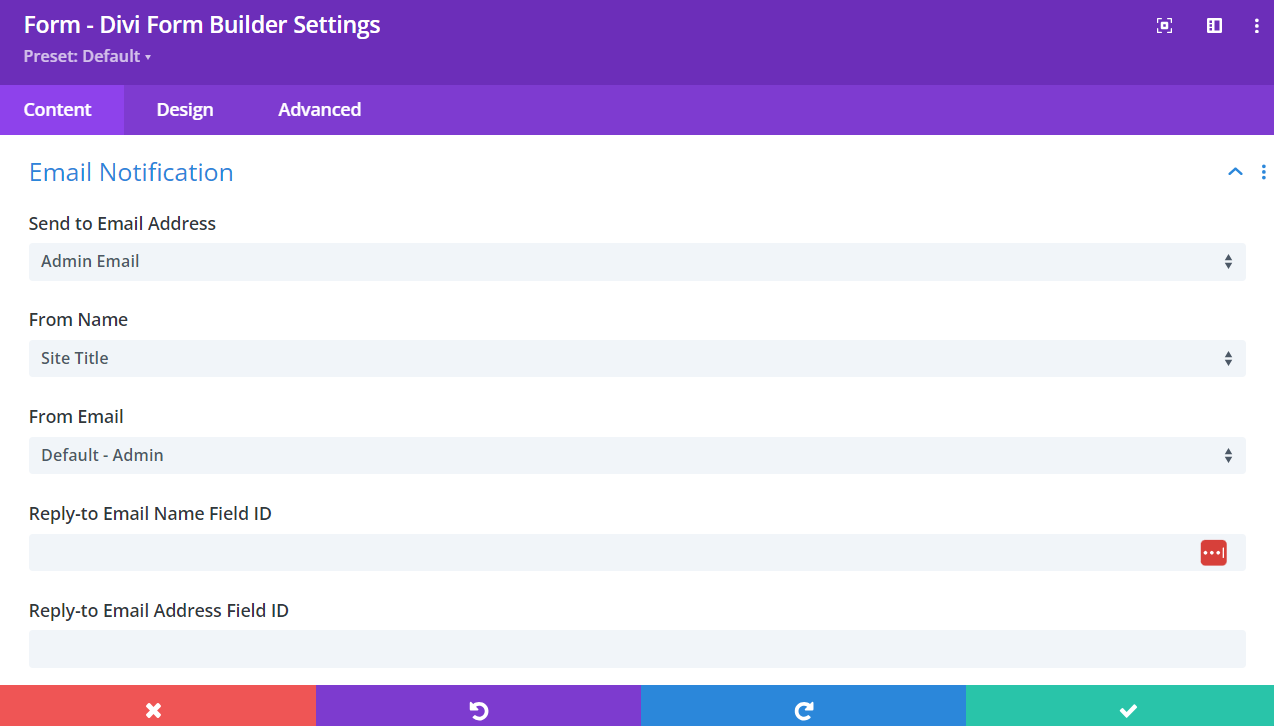Image resolution: width=1274 pixels, height=726 pixels.
Task: Open Email Notification section options menu
Action: pyautogui.click(x=1263, y=172)
